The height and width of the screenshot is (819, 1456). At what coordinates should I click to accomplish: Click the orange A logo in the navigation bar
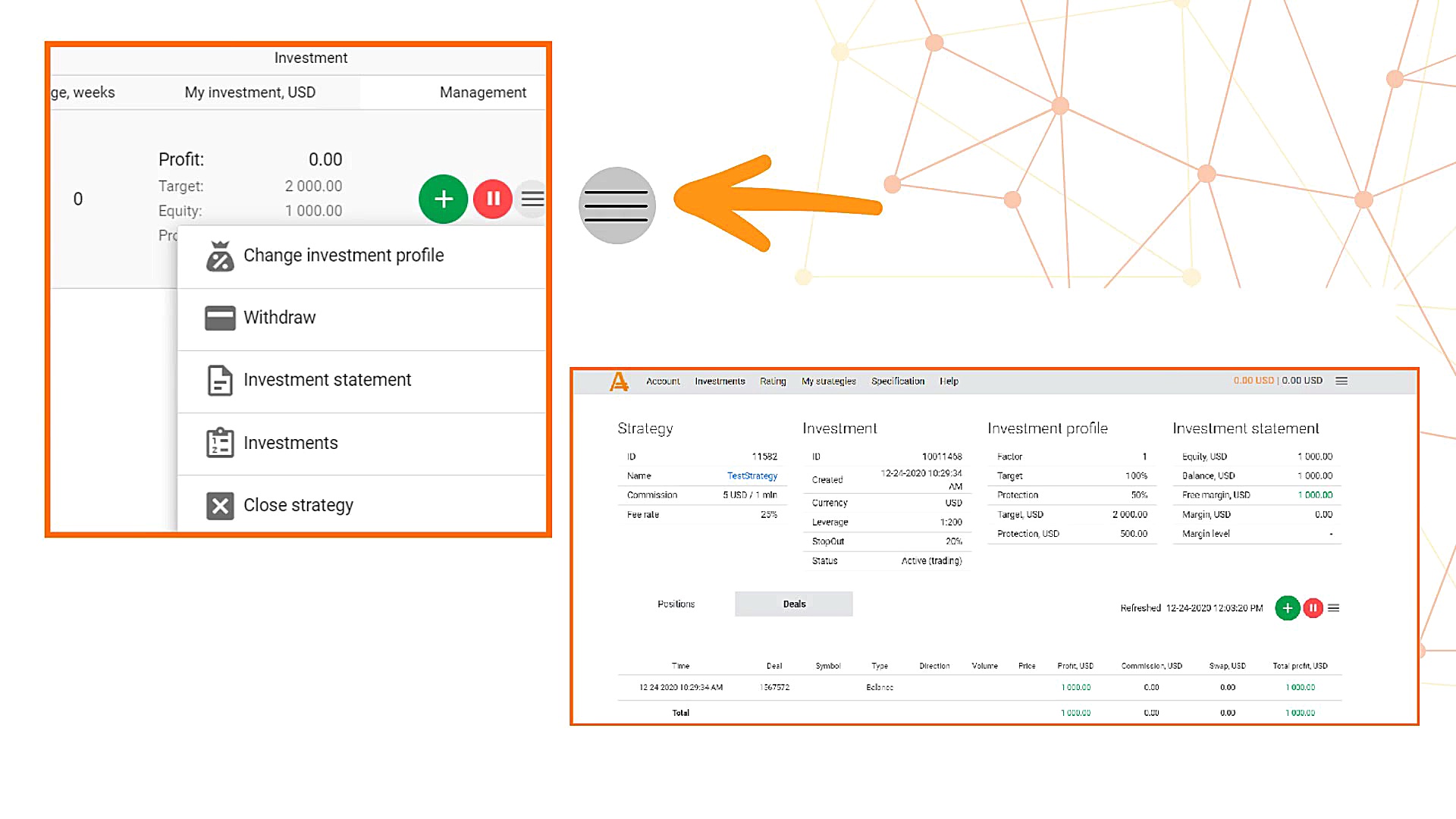619,381
